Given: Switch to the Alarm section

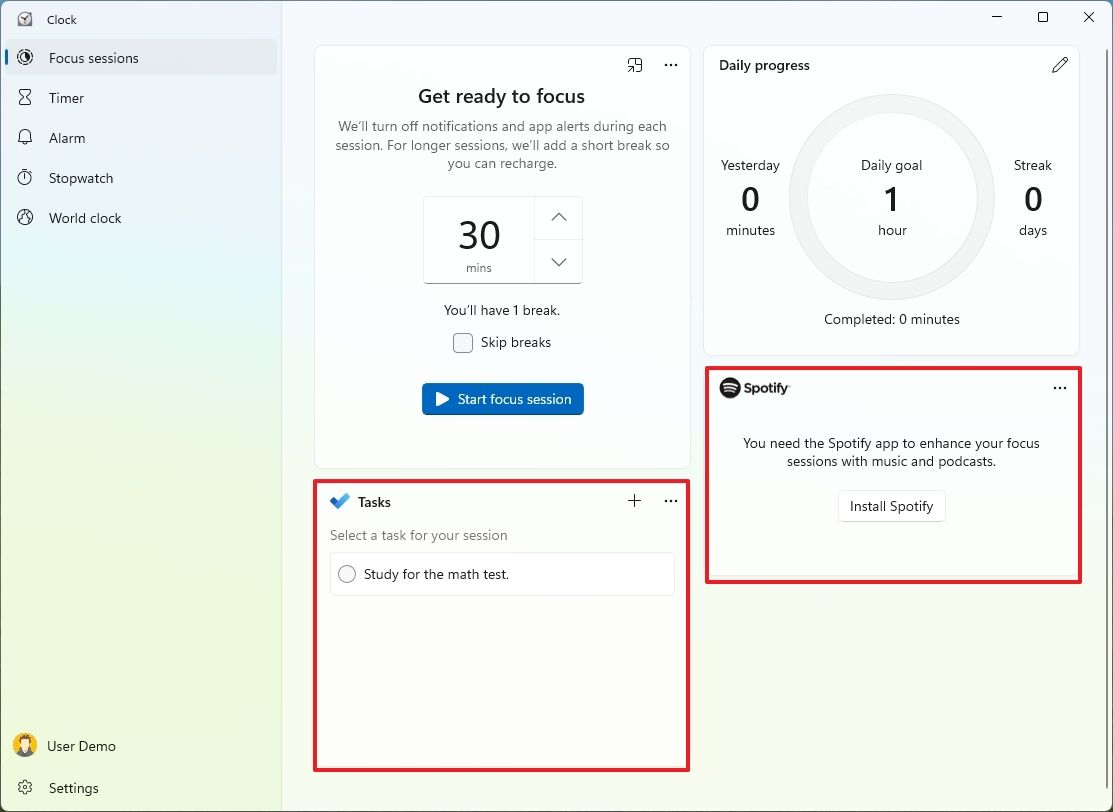Looking at the screenshot, I should tap(67, 138).
